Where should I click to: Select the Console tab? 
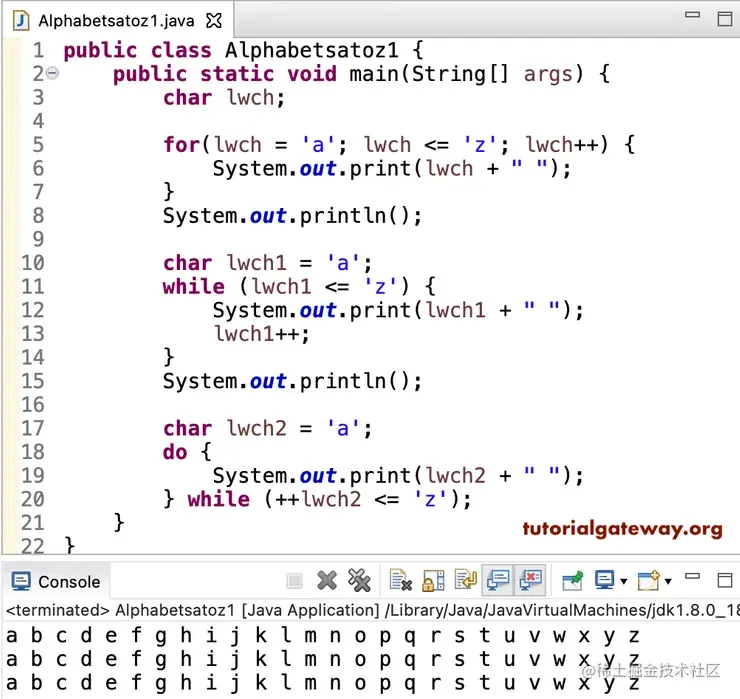click(x=56, y=581)
